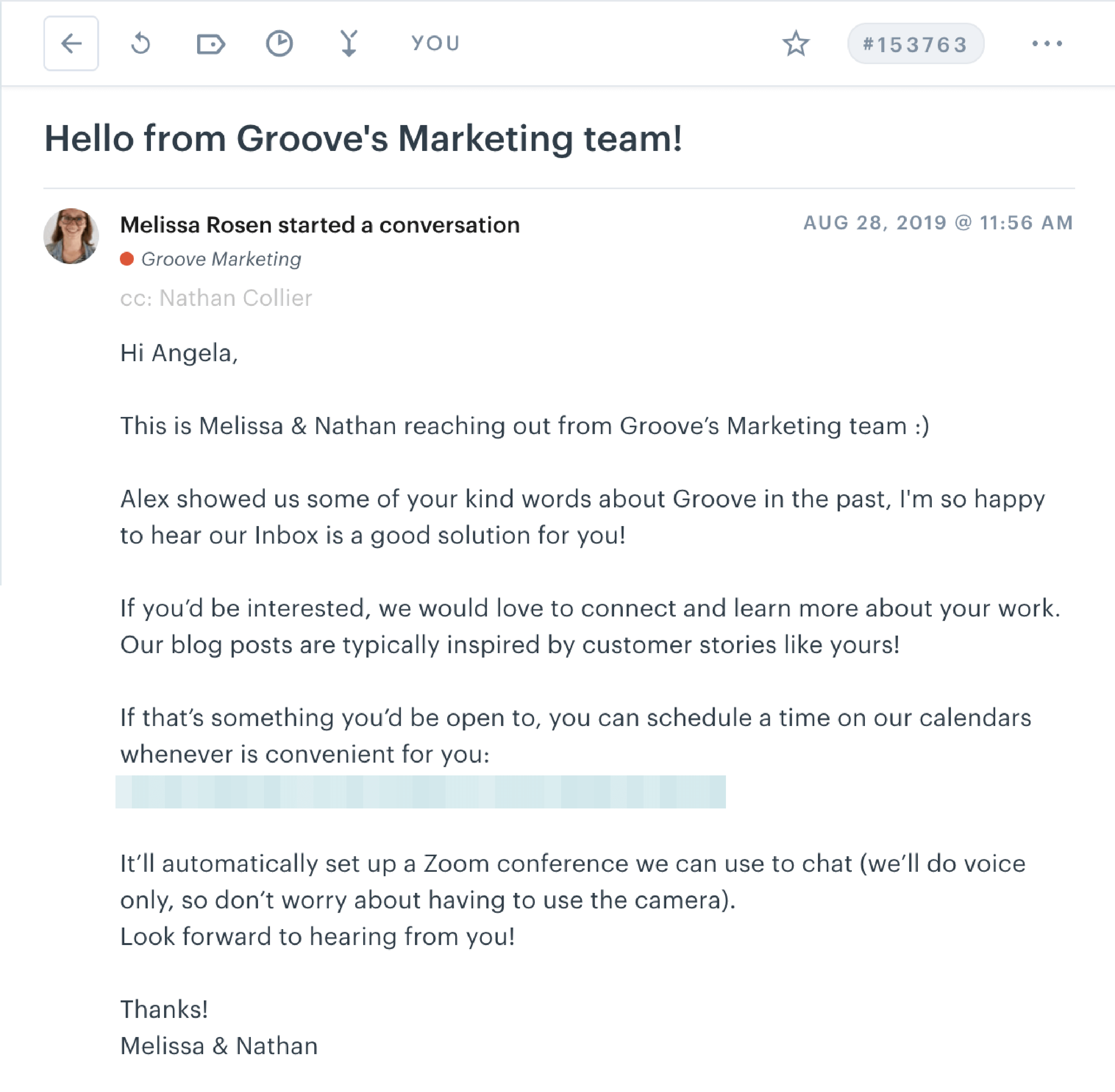Open the YOU assignee selector

(435, 43)
